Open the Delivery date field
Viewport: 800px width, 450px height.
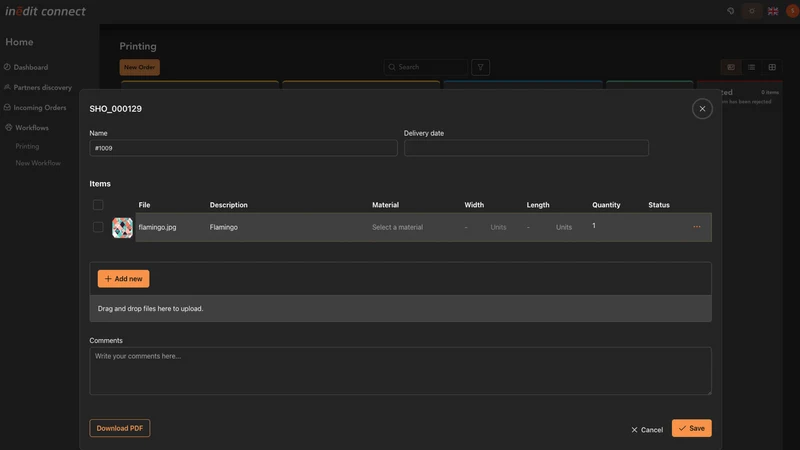[526, 148]
